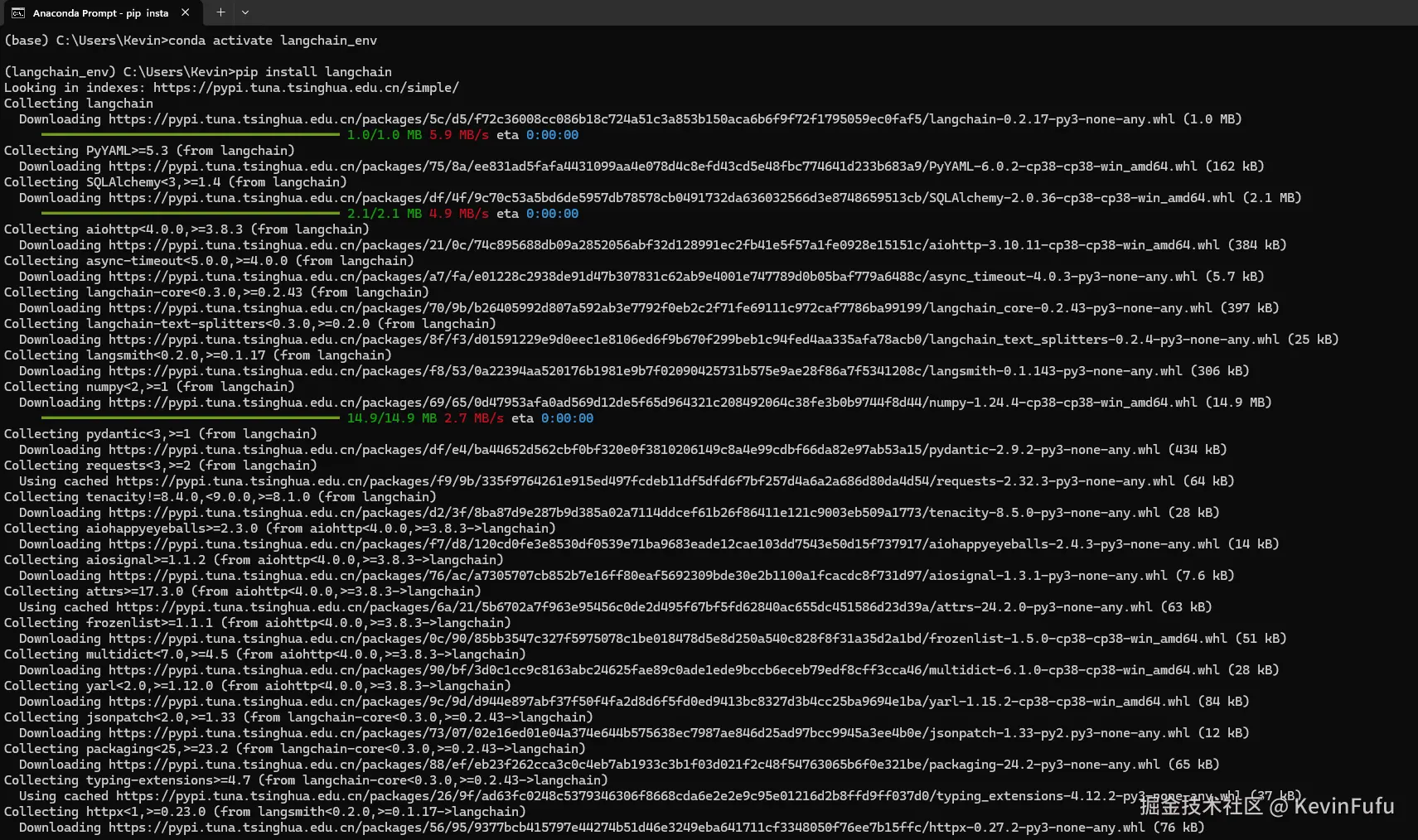Screen dimensions: 1418x840
Task: Click the 'Collecting typing-extensions>=4.7' output line
Action: (306, 780)
